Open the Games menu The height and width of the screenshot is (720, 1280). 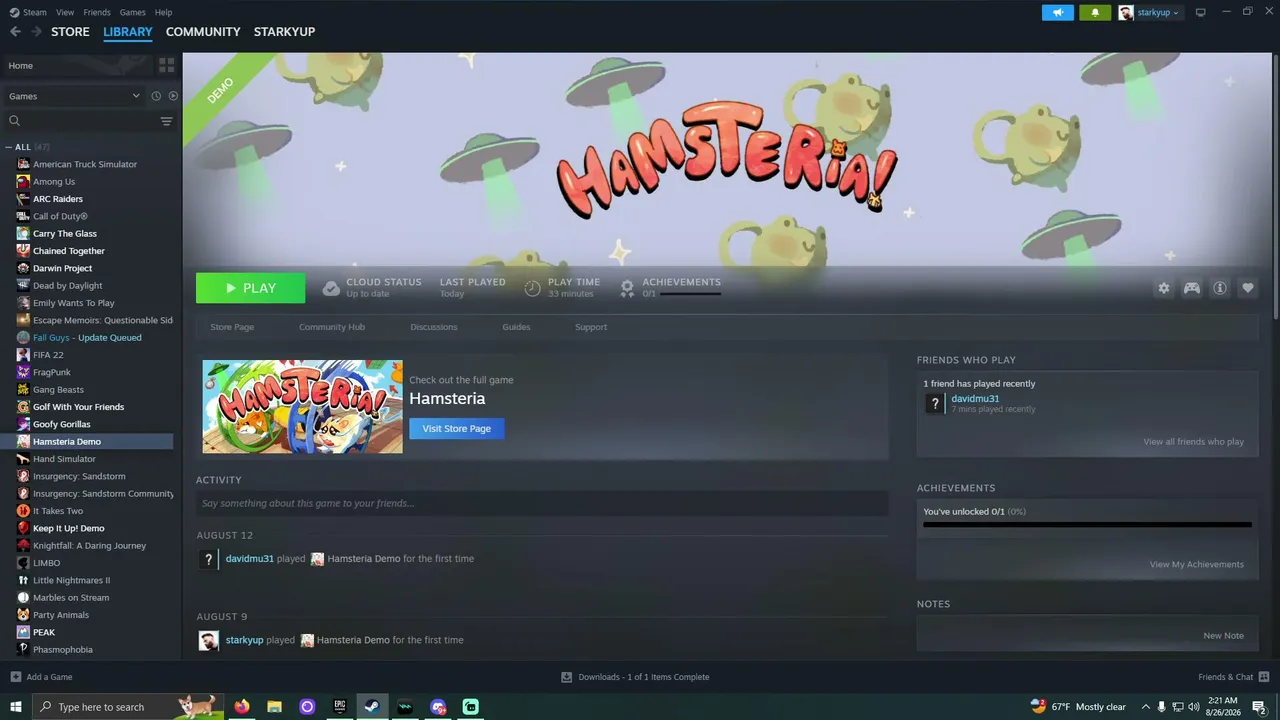pos(132,13)
